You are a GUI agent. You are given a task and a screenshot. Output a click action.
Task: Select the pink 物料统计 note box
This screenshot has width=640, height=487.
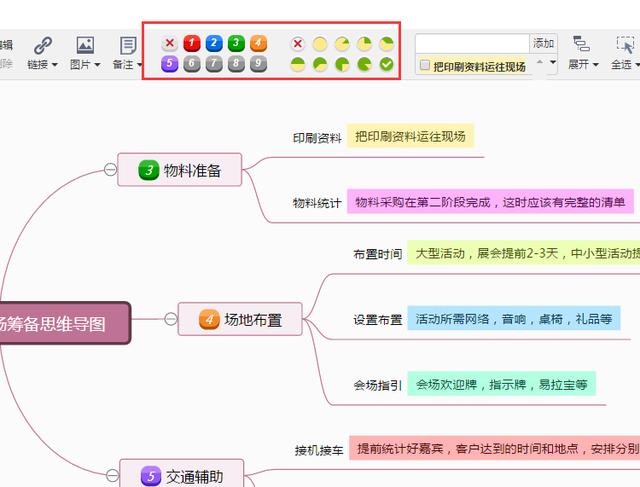pos(490,202)
